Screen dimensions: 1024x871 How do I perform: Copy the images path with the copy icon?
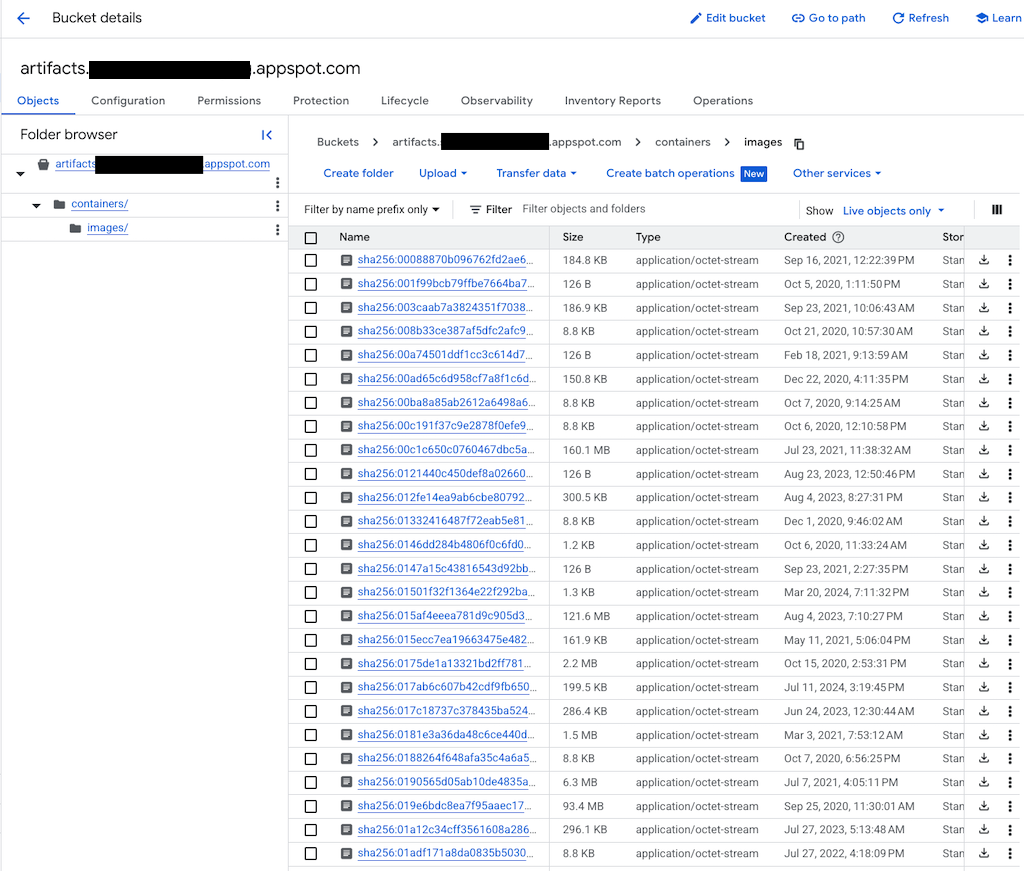pos(799,143)
